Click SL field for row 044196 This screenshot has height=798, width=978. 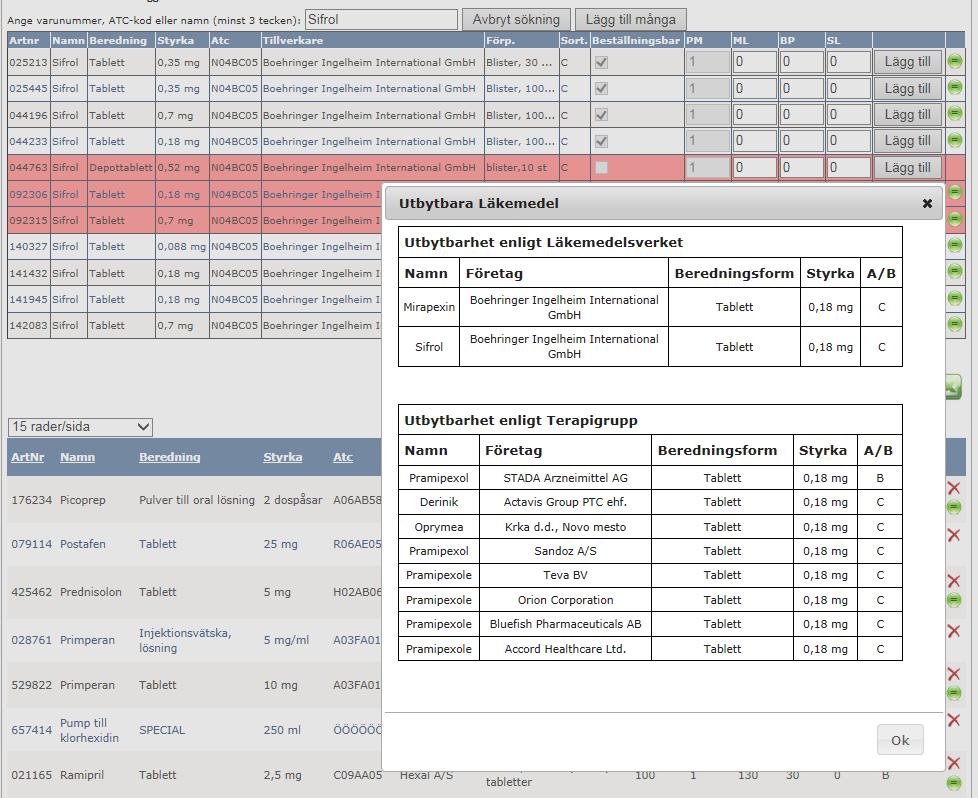848,115
